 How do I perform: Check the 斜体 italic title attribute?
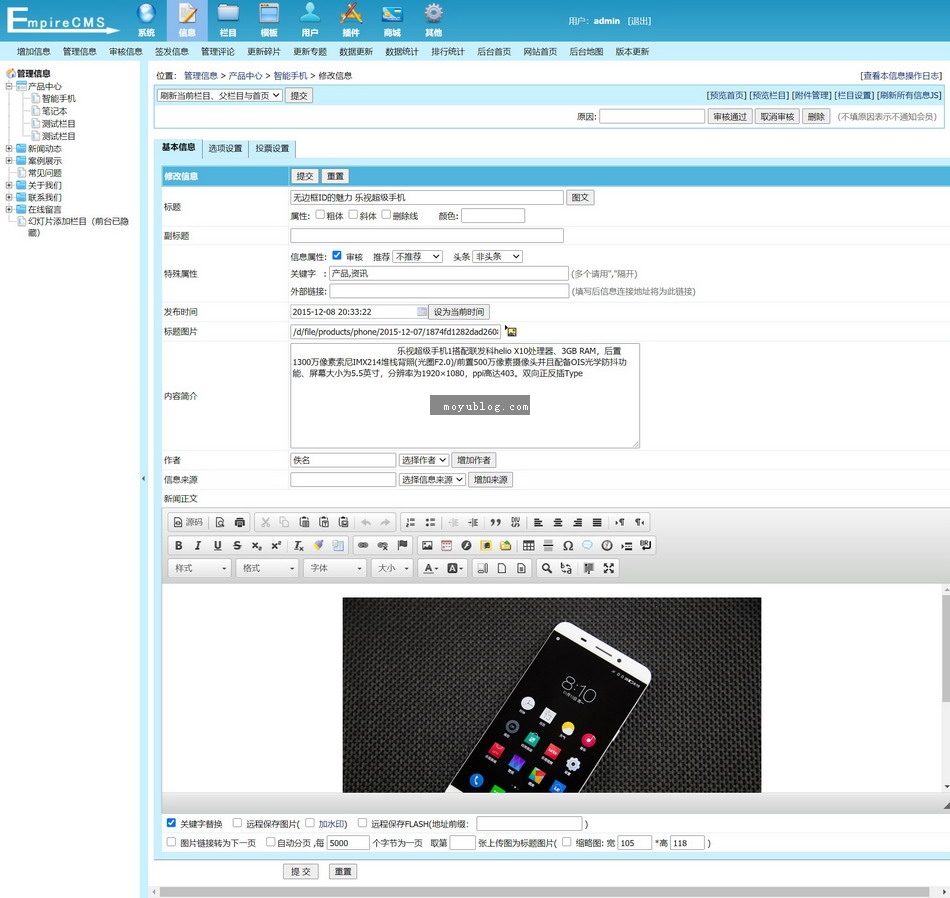[353, 215]
